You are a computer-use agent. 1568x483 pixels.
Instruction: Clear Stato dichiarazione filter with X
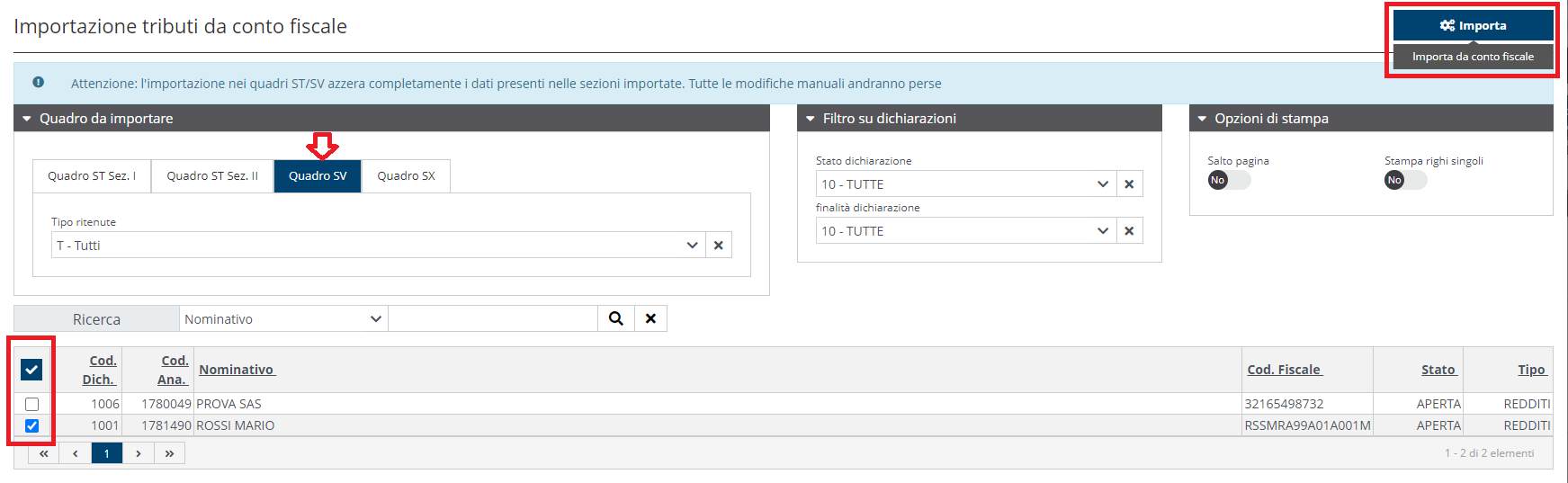tap(1129, 184)
